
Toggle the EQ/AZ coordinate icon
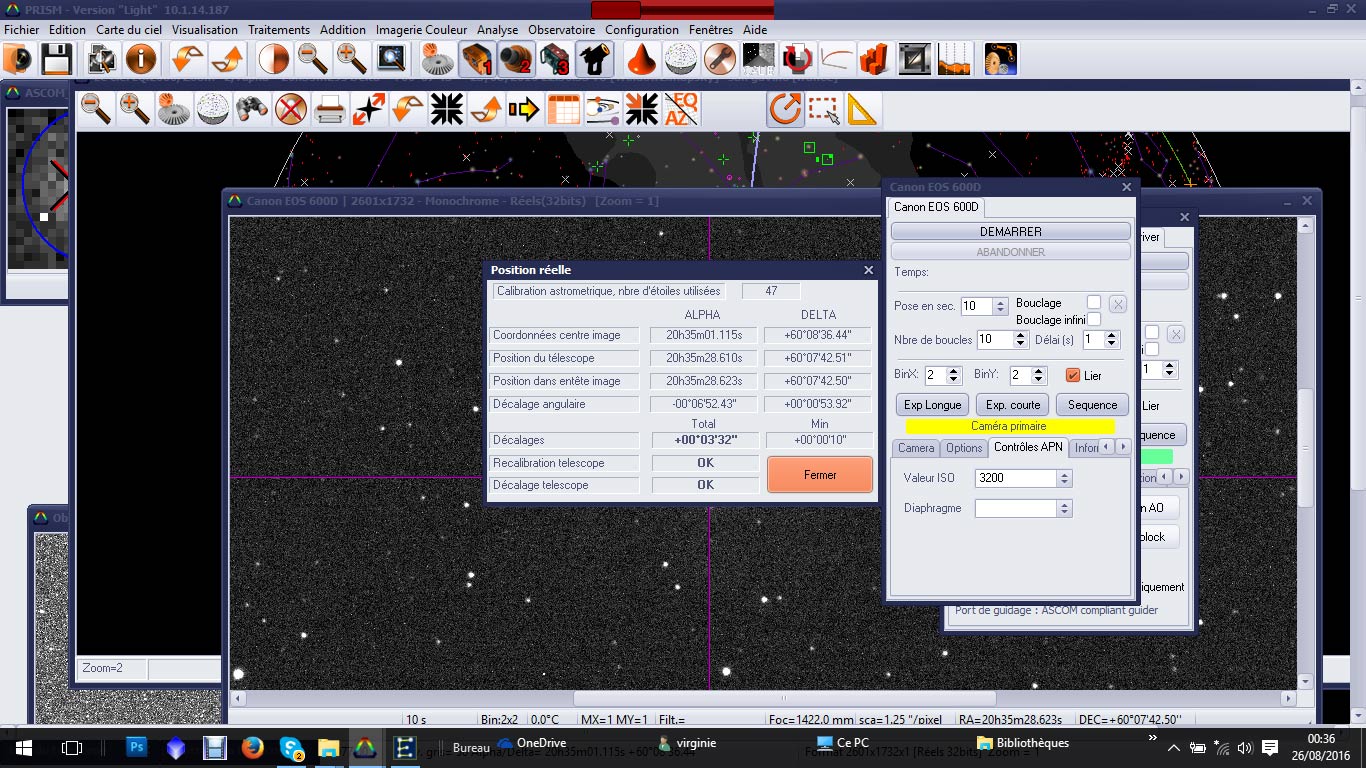(681, 109)
